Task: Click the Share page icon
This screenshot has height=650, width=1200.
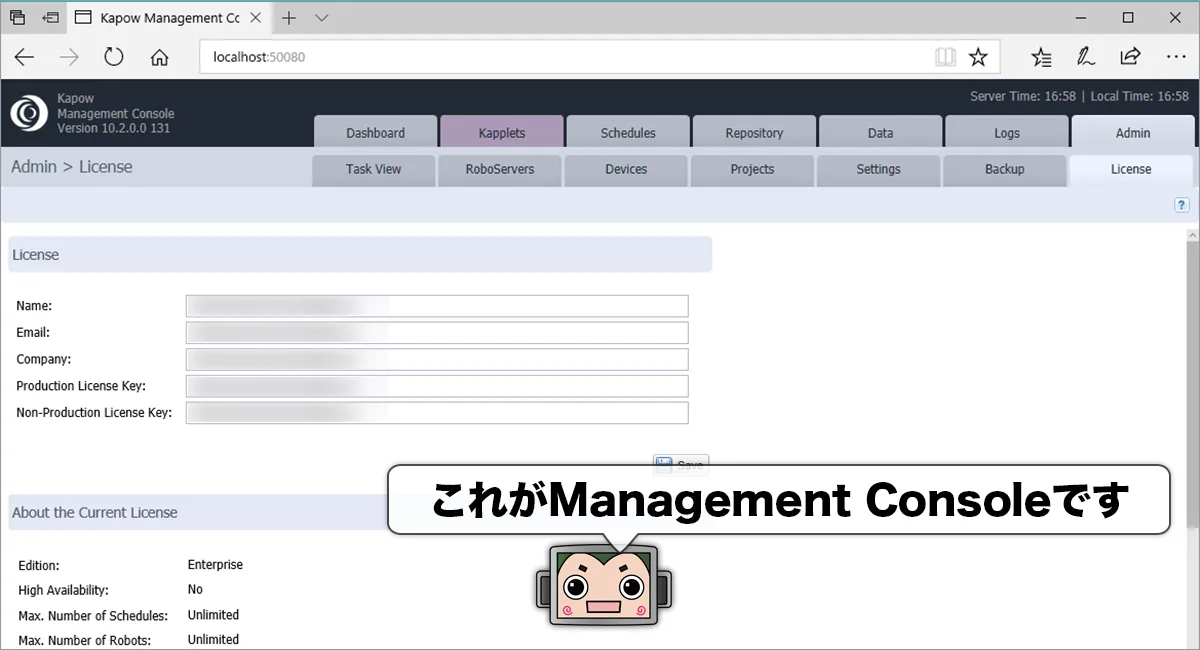Action: (x=1130, y=57)
